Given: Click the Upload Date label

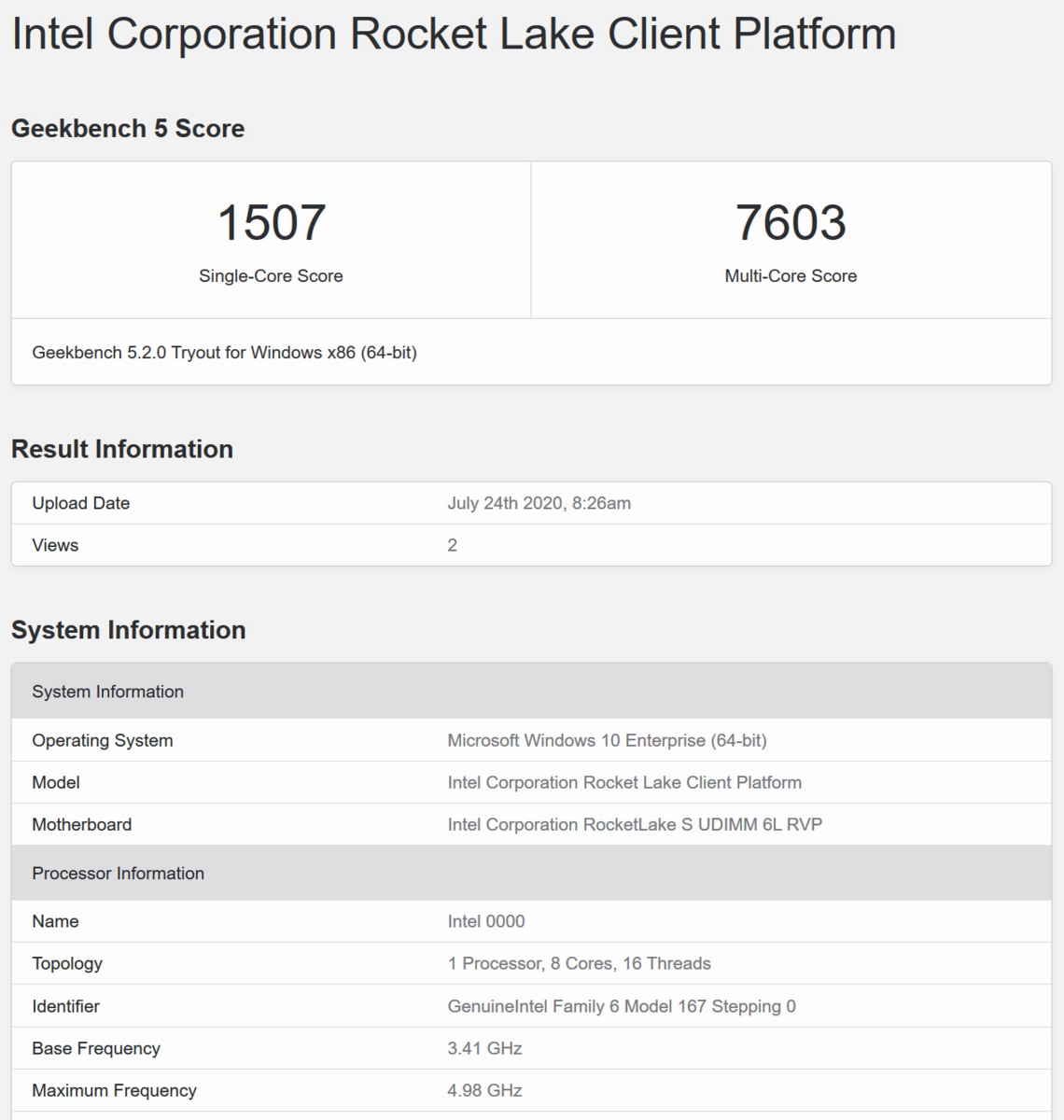Looking at the screenshot, I should [x=81, y=503].
